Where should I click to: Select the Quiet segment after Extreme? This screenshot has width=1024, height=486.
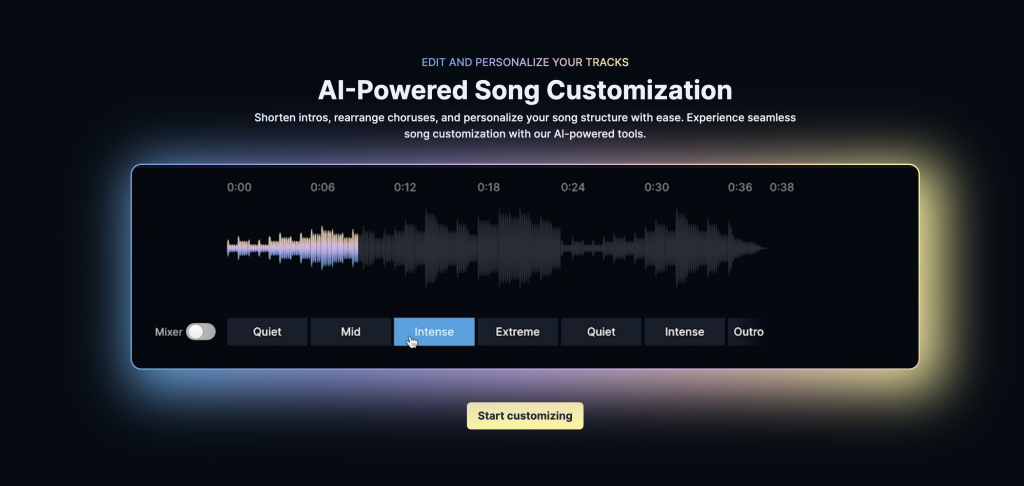(601, 332)
